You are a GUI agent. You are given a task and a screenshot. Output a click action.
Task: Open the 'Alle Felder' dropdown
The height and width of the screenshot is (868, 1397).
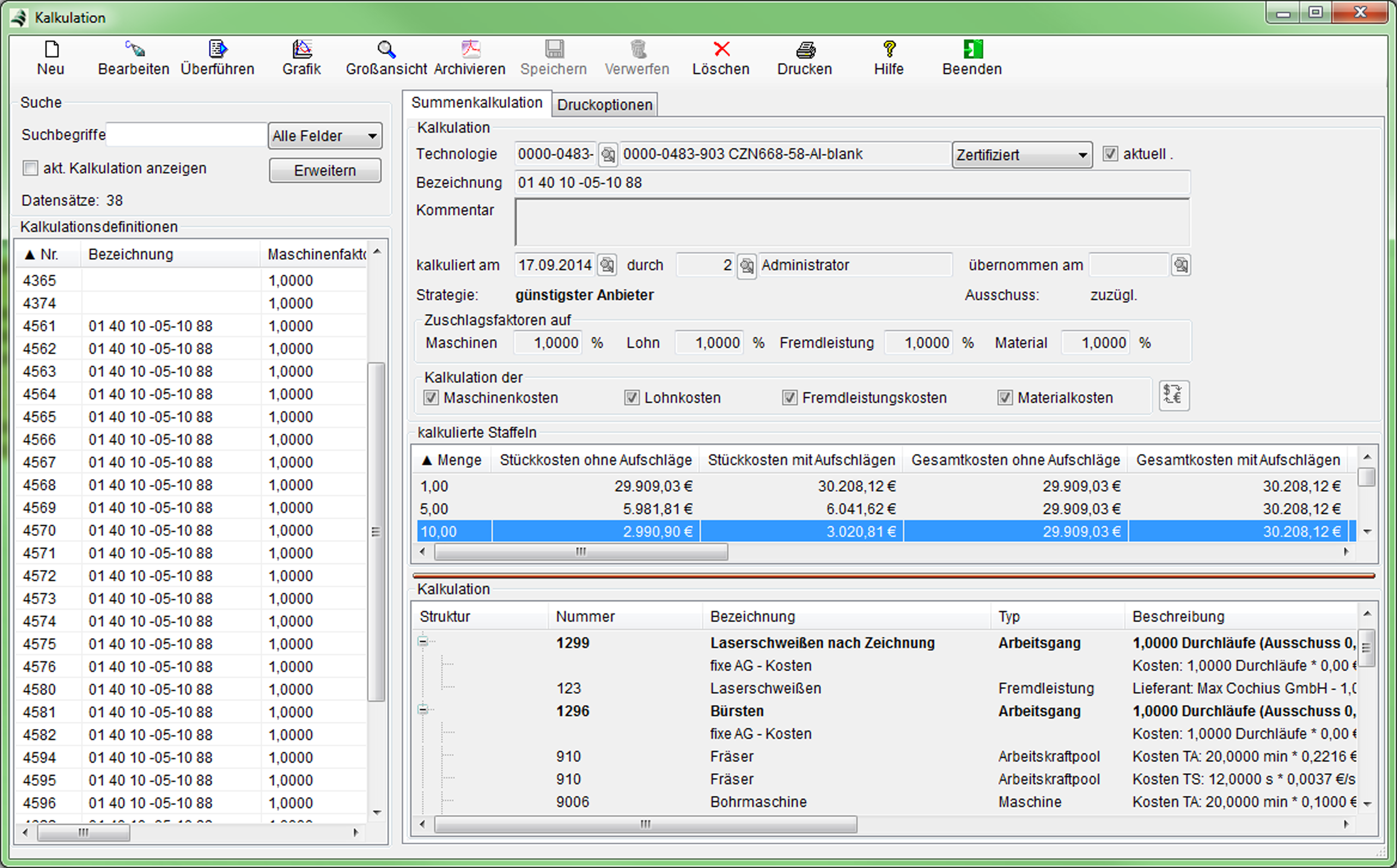coord(325,136)
